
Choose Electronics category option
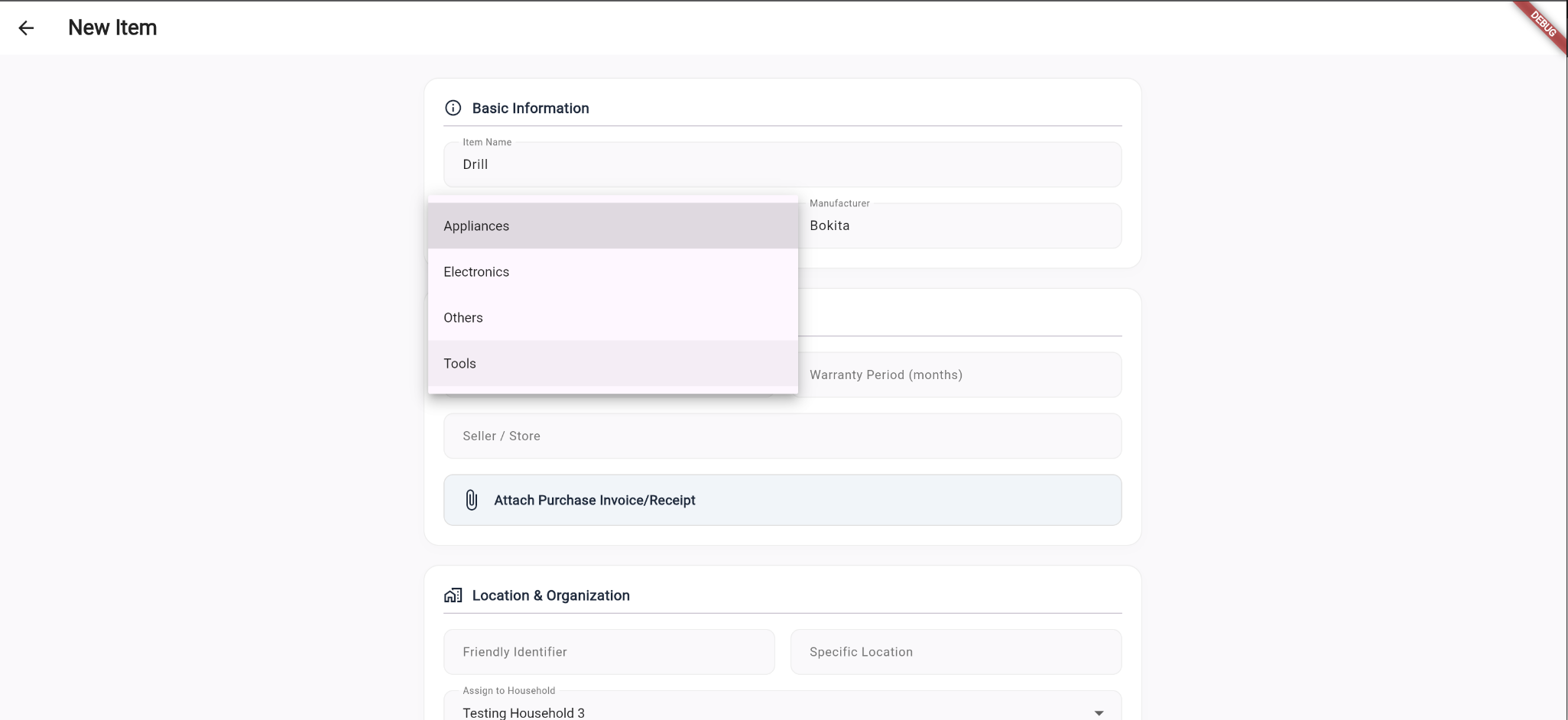pyautogui.click(x=613, y=271)
